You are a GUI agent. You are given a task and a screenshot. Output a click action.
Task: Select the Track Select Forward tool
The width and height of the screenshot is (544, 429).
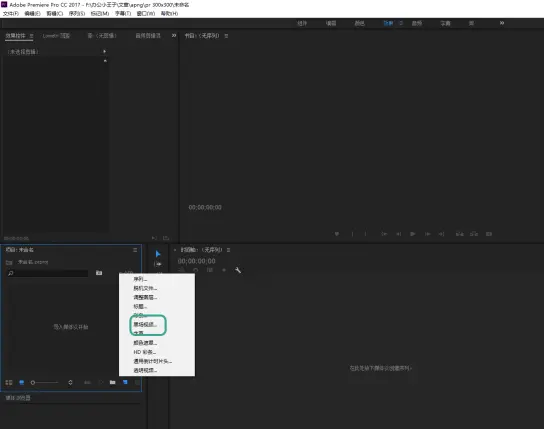pos(158,264)
